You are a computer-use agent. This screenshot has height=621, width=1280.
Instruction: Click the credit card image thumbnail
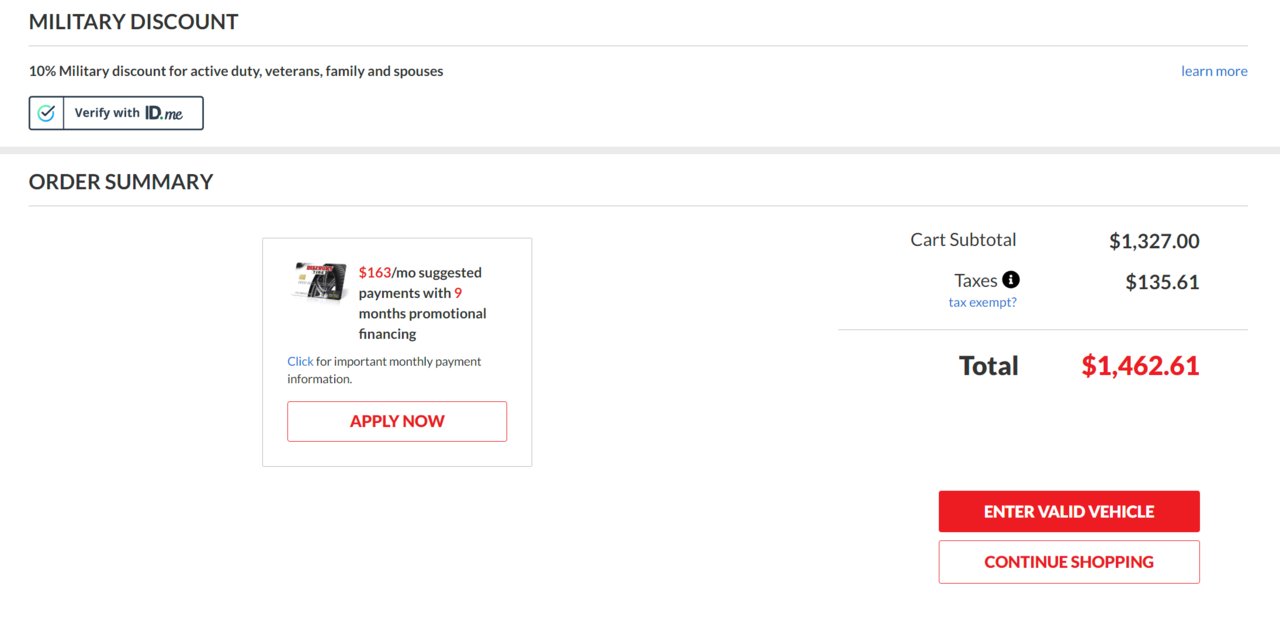320,281
